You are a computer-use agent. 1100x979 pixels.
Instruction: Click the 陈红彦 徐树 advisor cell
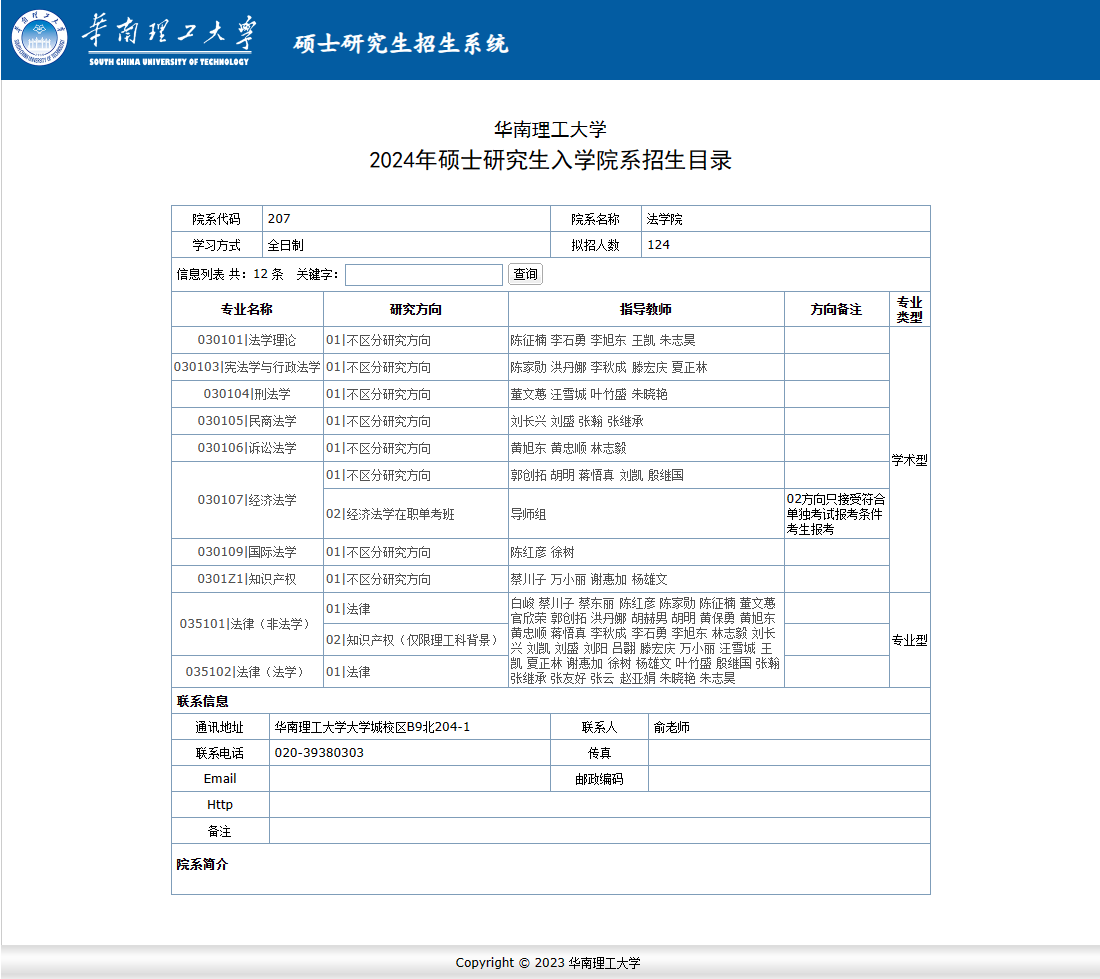pos(645,552)
